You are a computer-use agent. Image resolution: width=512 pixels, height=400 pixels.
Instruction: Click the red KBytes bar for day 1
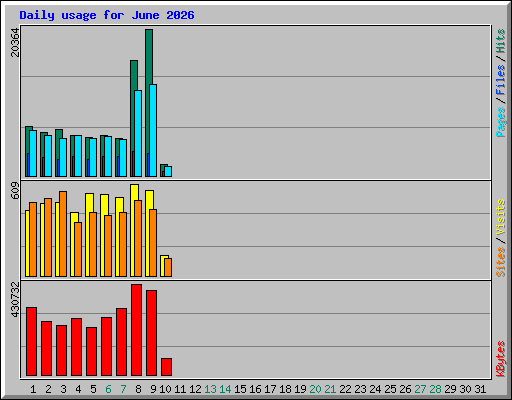coord(31,342)
